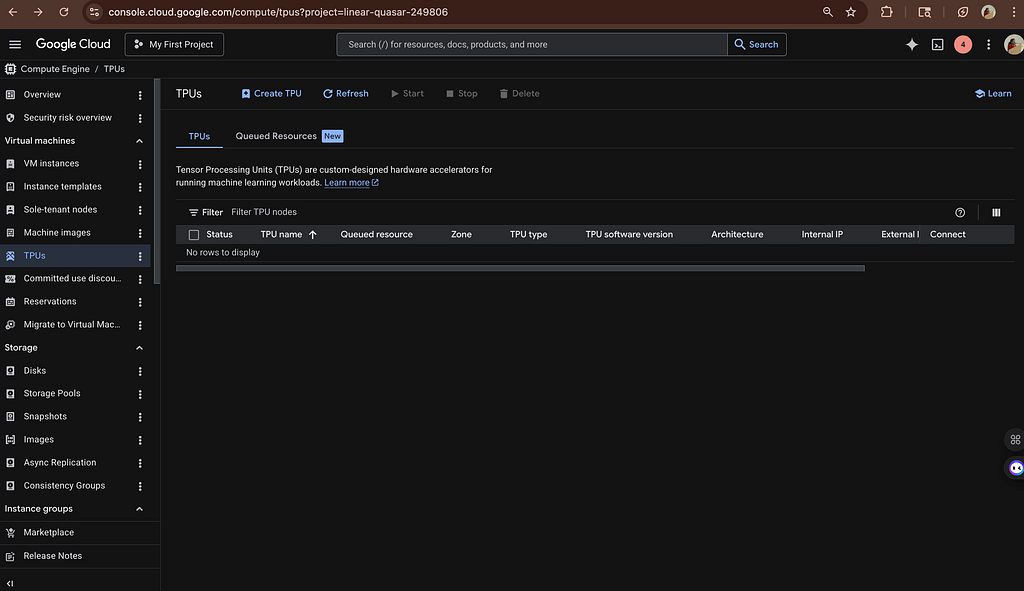Click the Zone column header

coord(461,234)
